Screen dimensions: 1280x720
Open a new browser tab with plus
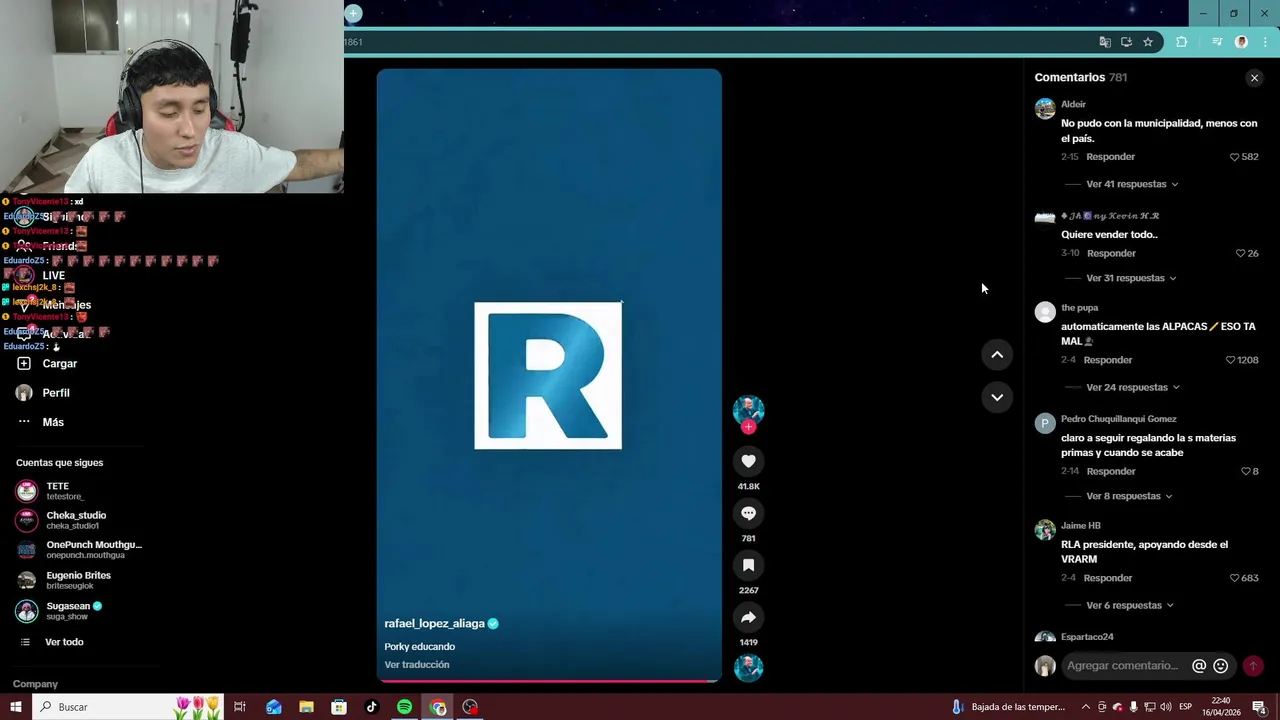(353, 13)
